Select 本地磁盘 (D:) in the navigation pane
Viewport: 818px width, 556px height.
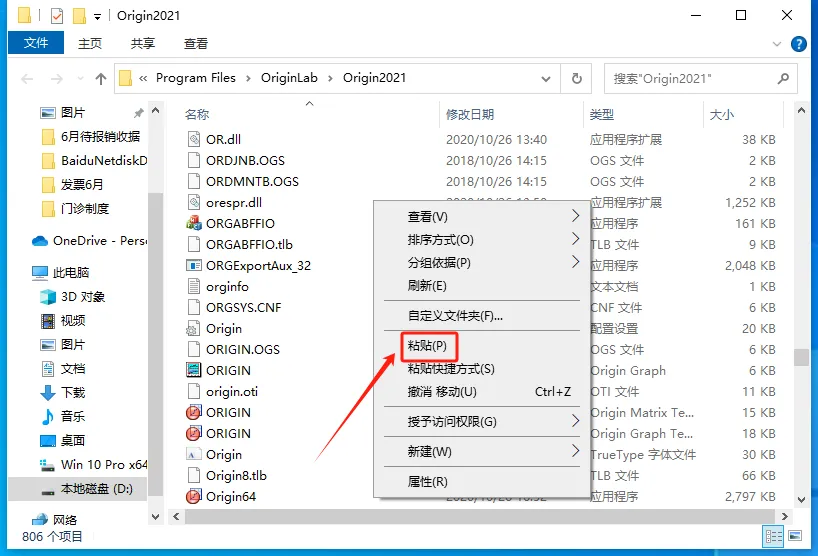(x=78, y=489)
